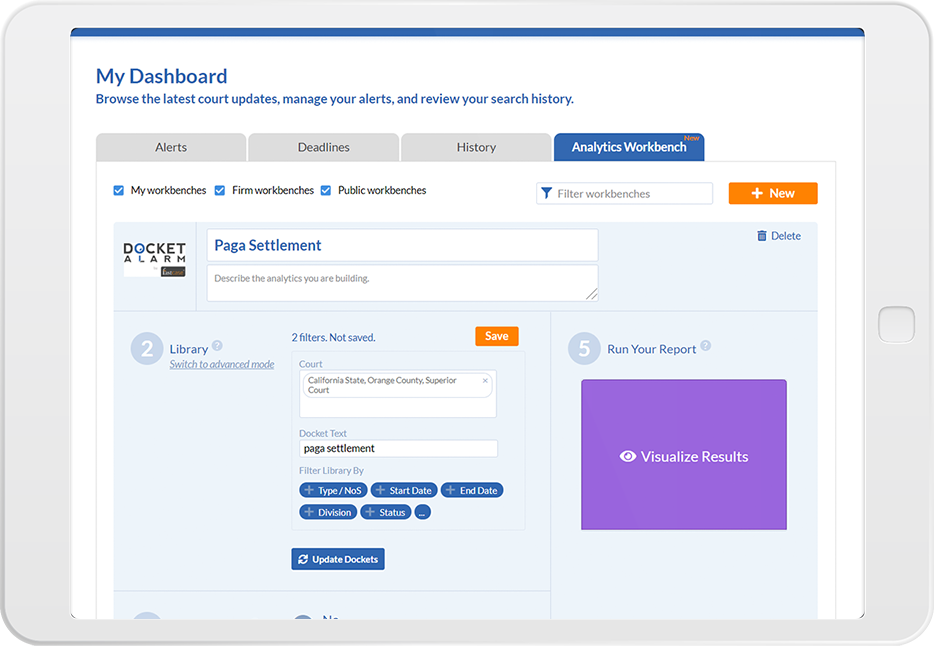Add a Start Date filter
The width and height of the screenshot is (934, 646).
click(404, 490)
